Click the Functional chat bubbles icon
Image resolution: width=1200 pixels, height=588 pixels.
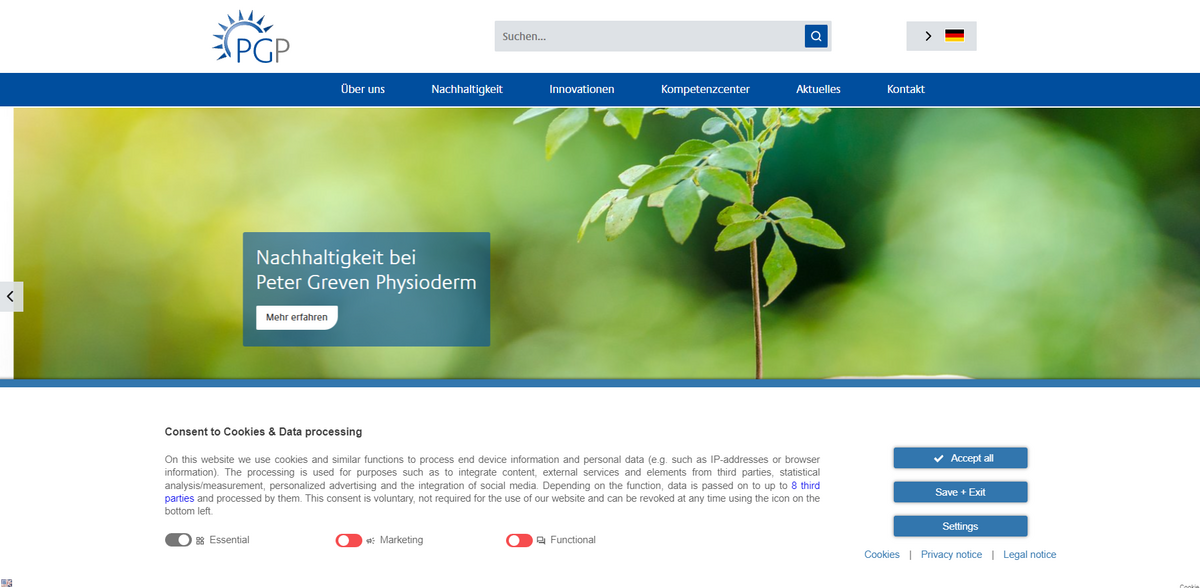click(541, 540)
